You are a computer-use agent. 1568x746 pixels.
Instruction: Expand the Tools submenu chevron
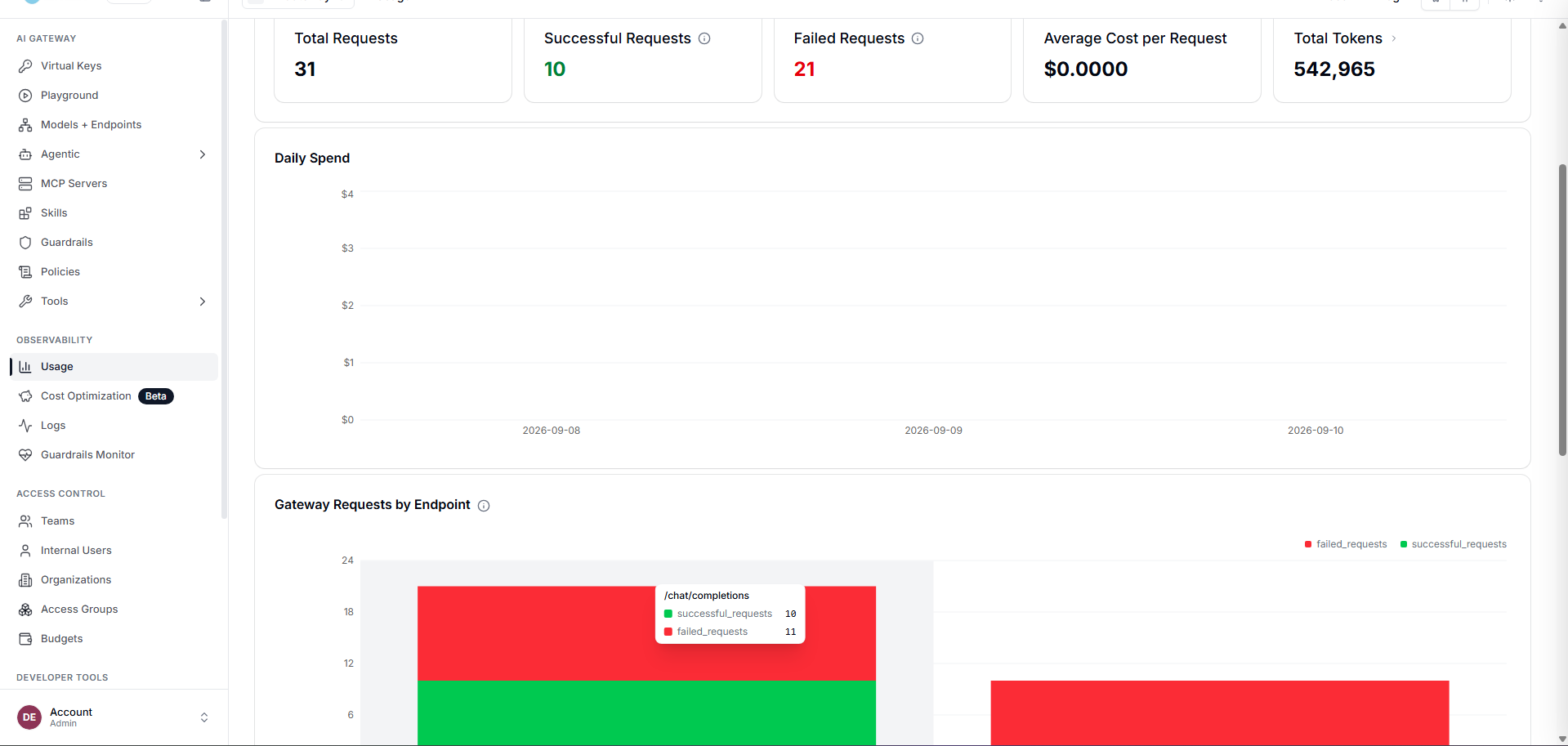tap(203, 302)
